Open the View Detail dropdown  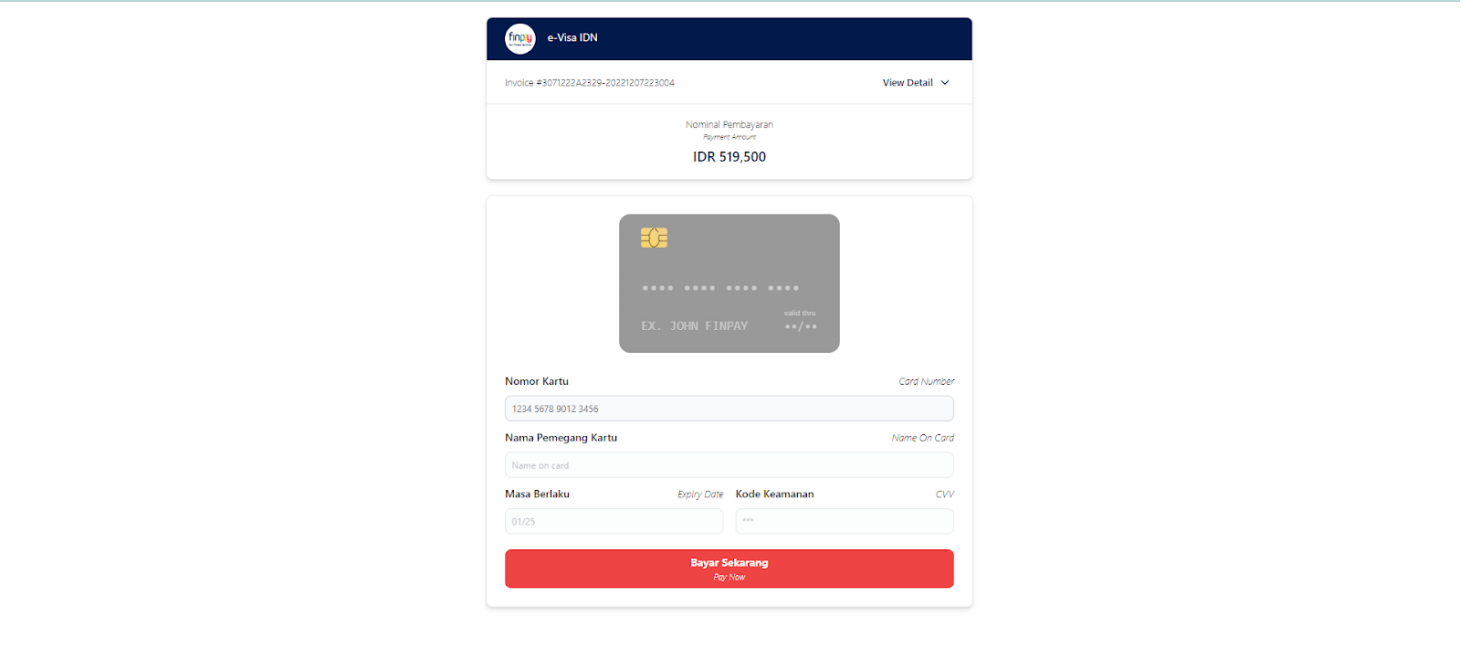(916, 83)
